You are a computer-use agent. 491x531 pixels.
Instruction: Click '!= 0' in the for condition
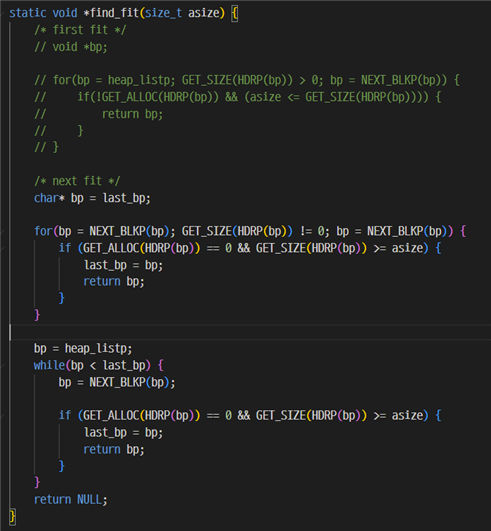point(312,231)
